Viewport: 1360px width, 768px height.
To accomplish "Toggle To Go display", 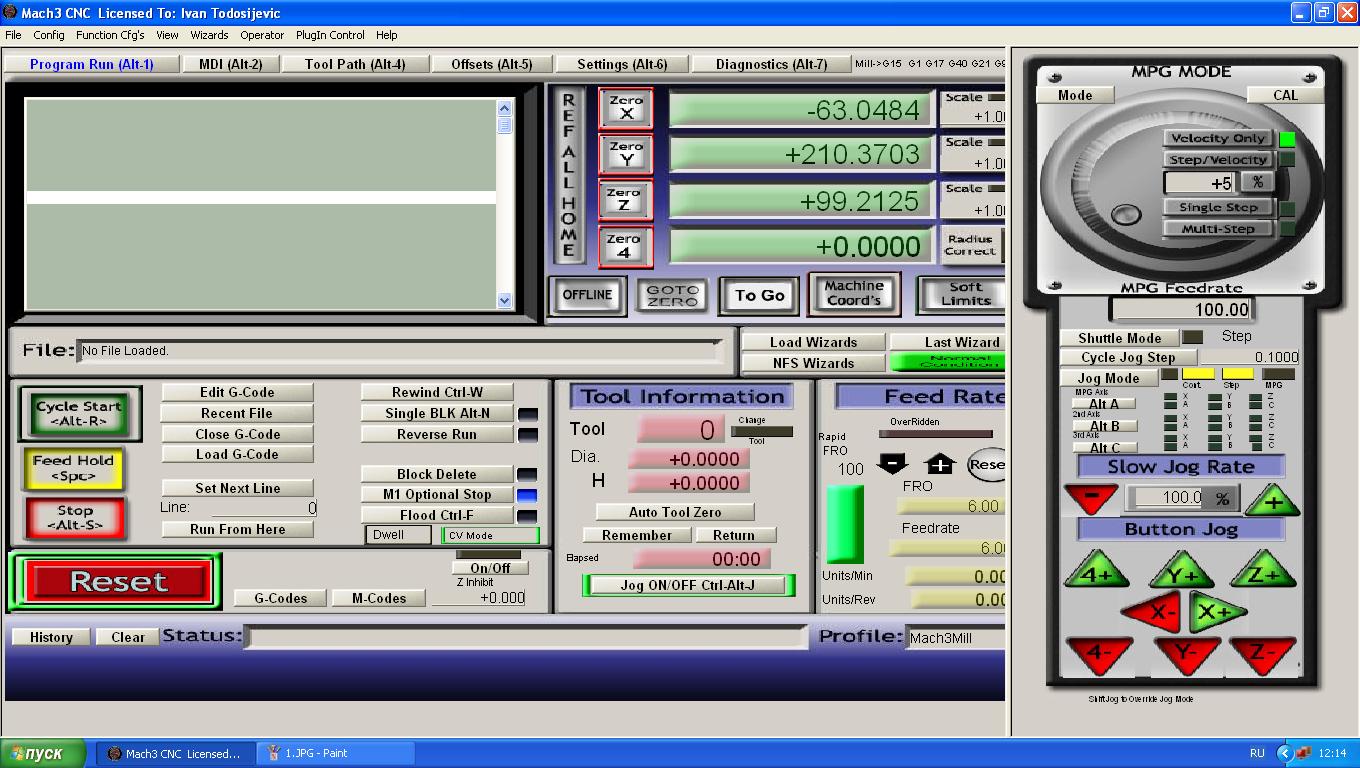I will [759, 295].
